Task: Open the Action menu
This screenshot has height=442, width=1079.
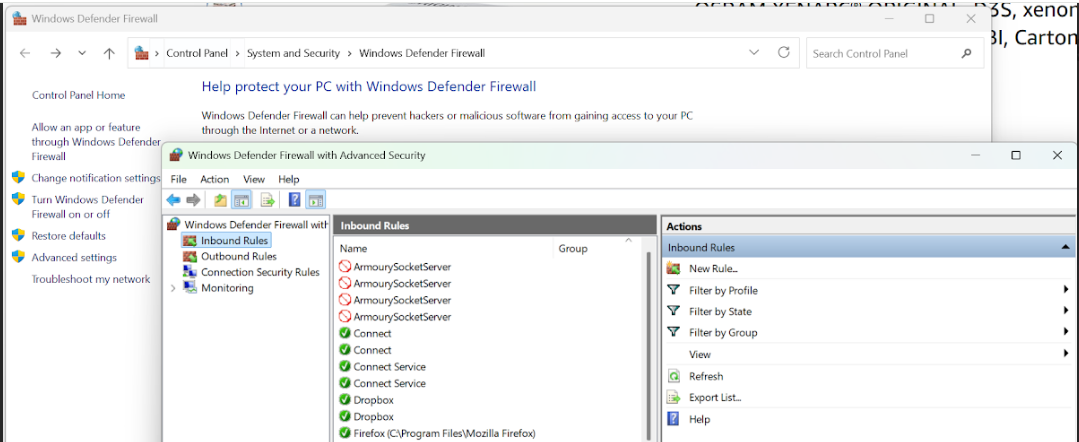Action: [214, 179]
